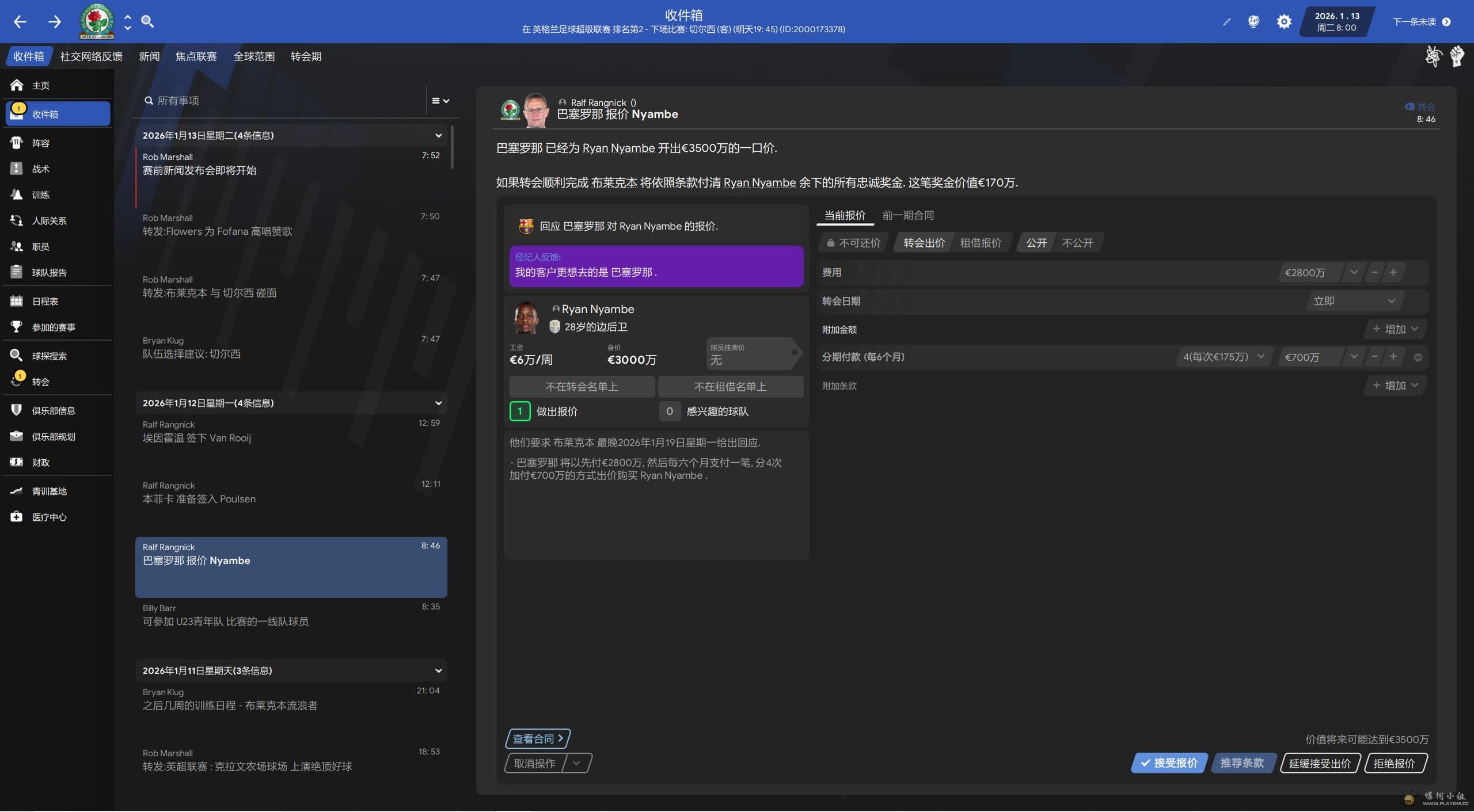Toggle 不在租借名单上 status

pos(730,387)
